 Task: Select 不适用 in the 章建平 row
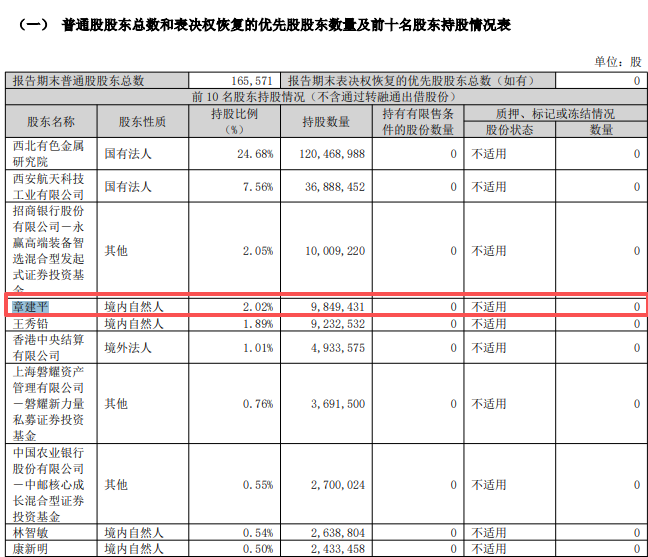coord(489,307)
